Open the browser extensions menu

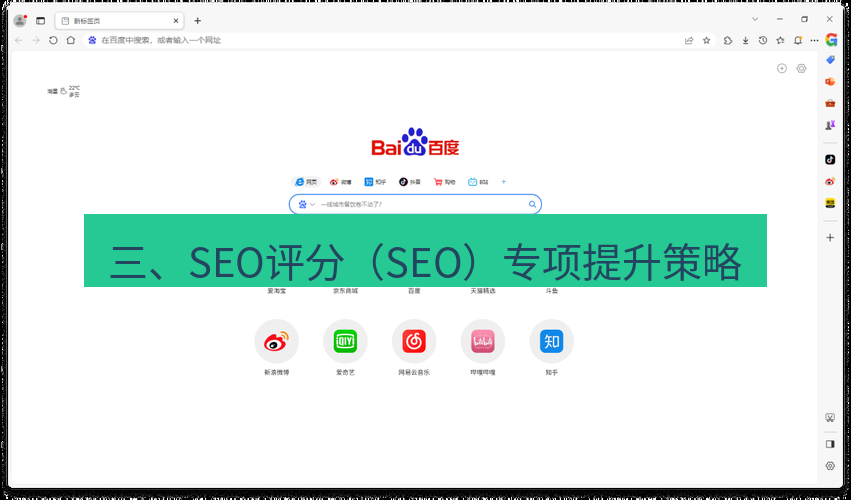[728, 40]
